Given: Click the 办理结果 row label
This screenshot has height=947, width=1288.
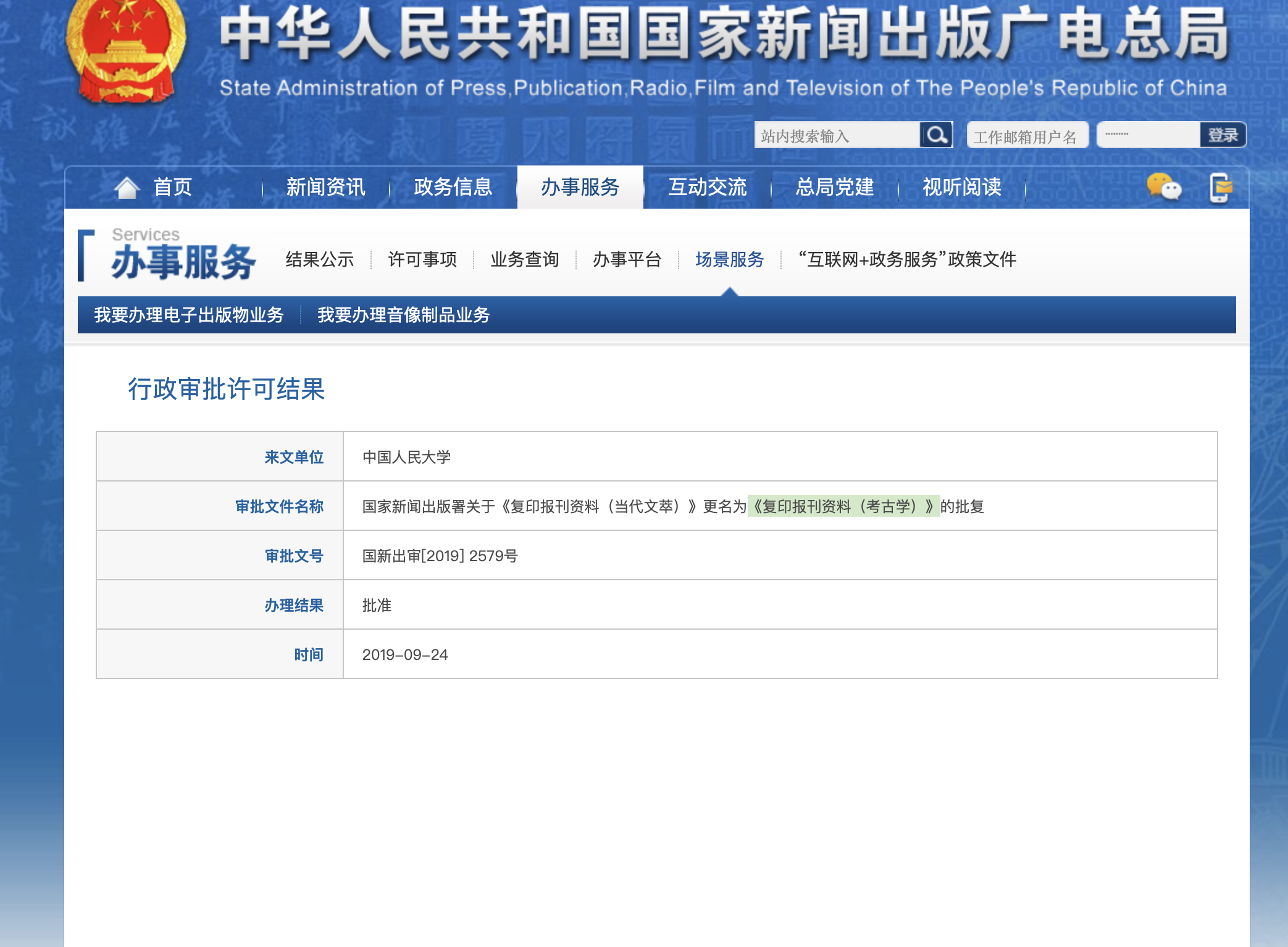Looking at the screenshot, I should (x=294, y=605).
